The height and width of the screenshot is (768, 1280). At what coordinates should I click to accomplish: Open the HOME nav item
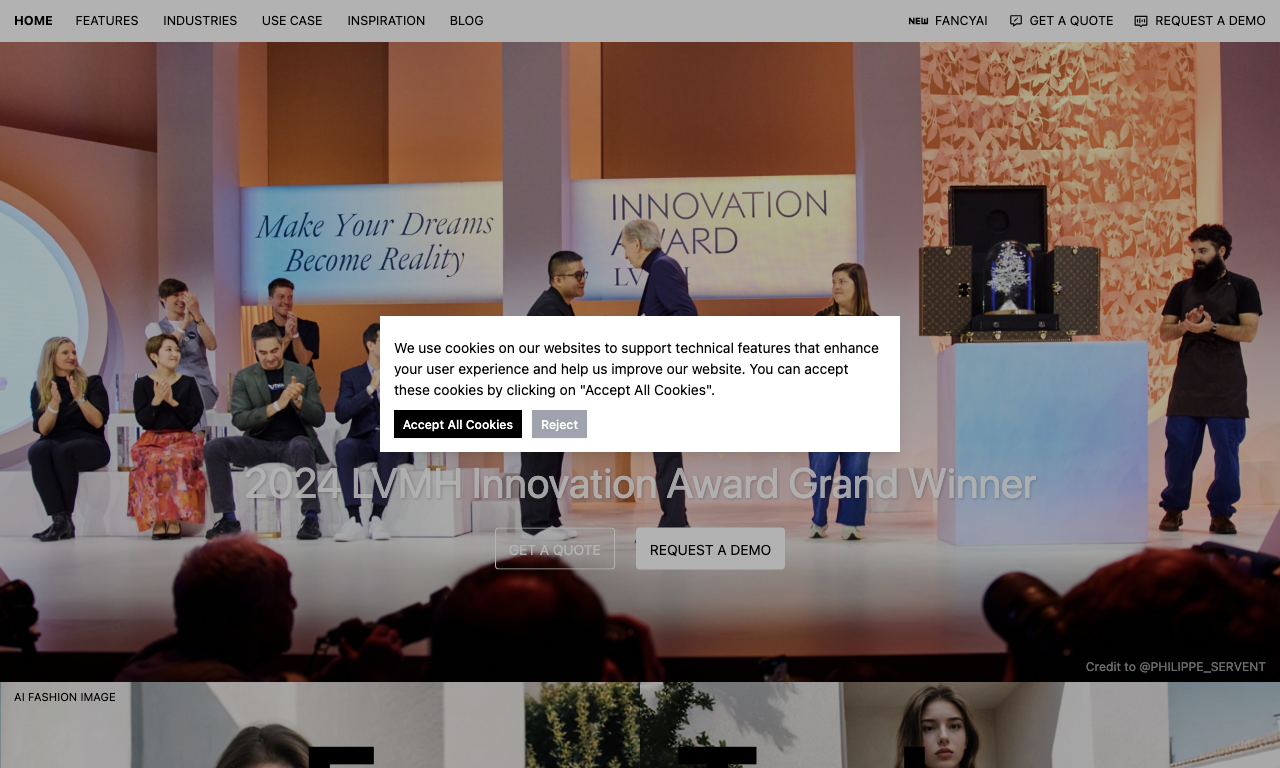point(33,20)
